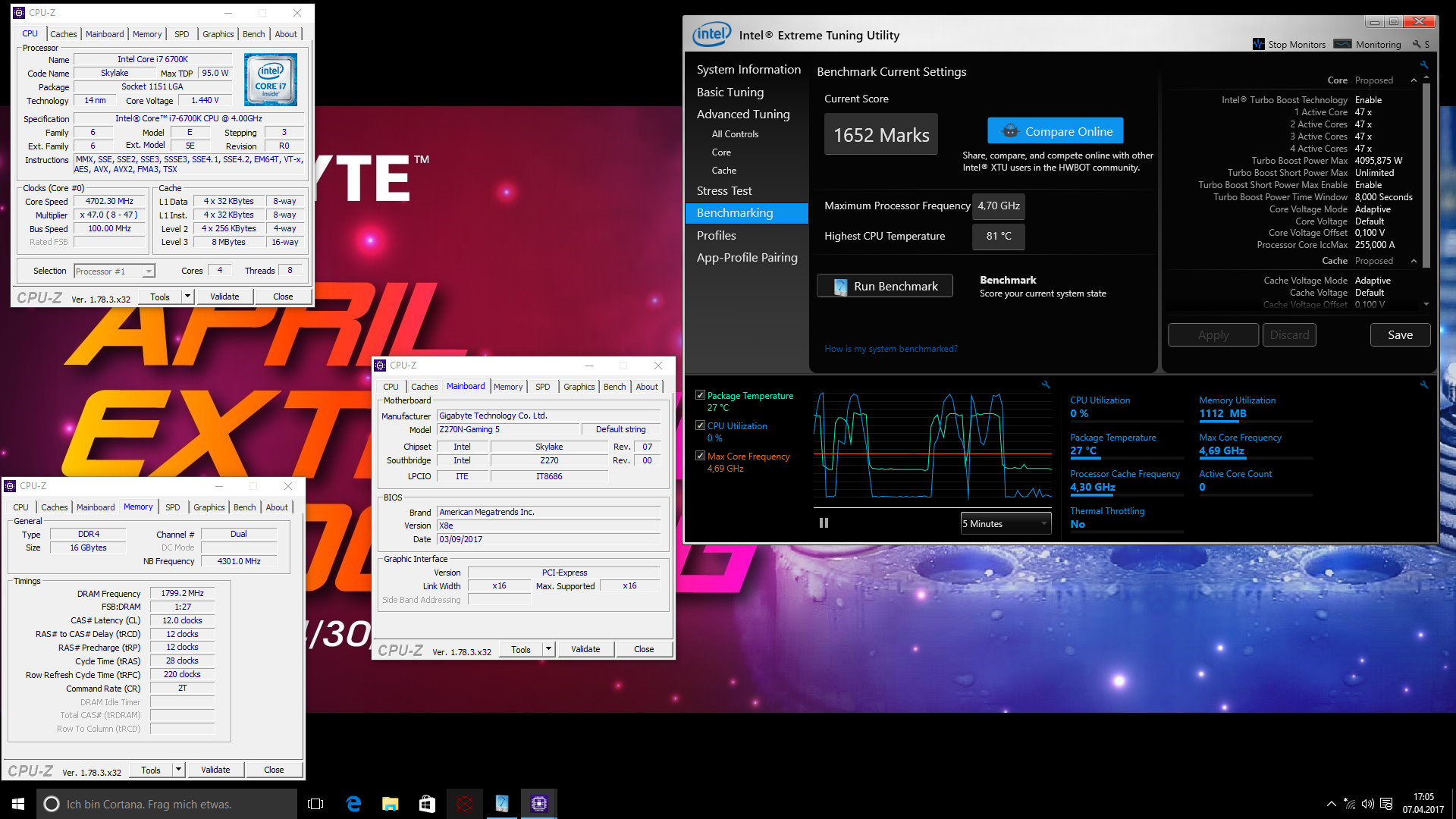
Task: Collapse the Cache Proposed section
Action: [x=1414, y=261]
